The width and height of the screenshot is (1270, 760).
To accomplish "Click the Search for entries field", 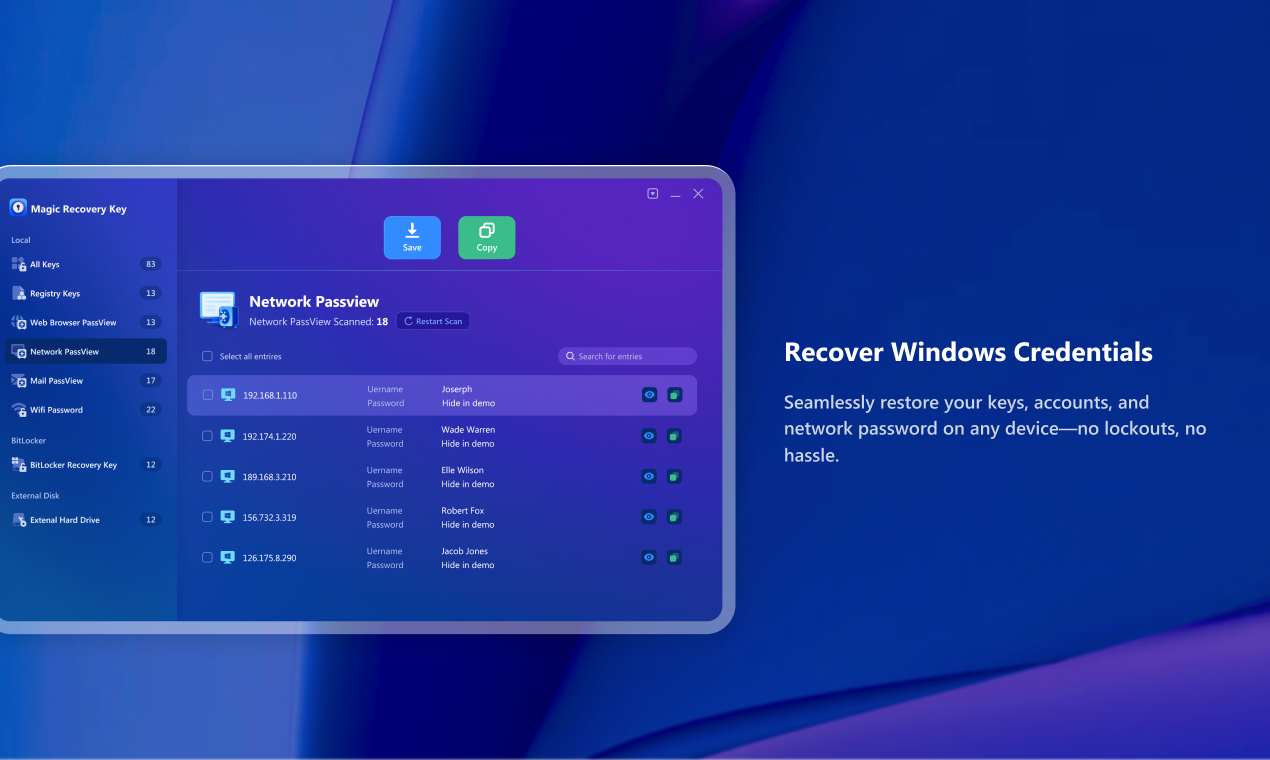I will point(627,356).
